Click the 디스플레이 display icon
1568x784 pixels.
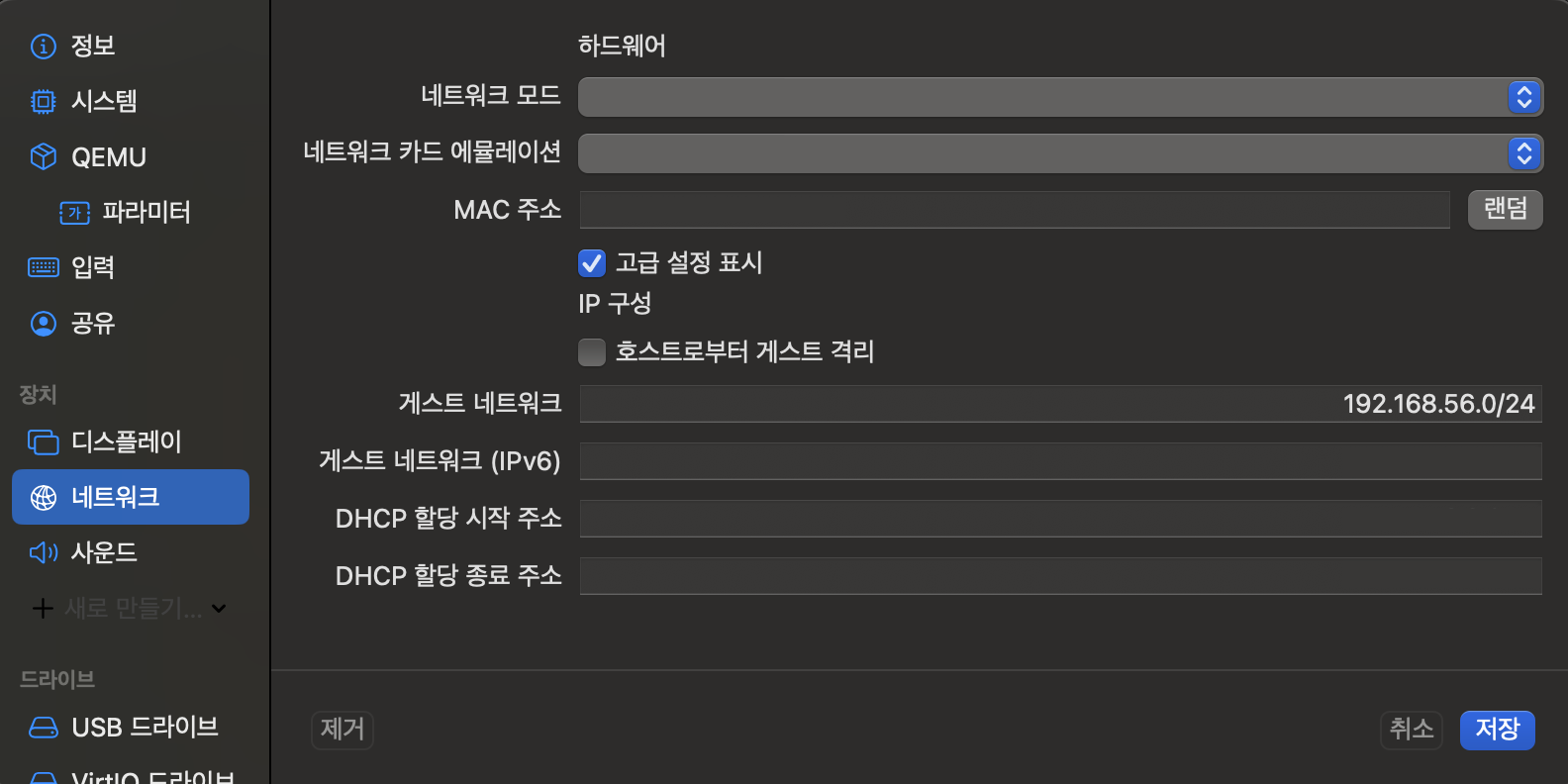coord(44,442)
